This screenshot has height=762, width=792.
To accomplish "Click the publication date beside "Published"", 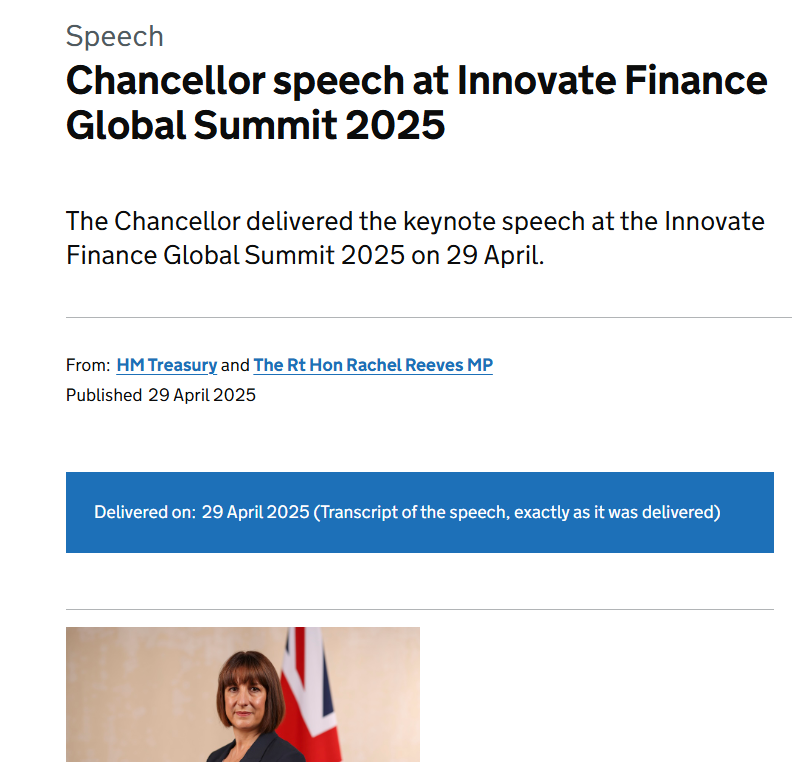I will coord(202,395).
